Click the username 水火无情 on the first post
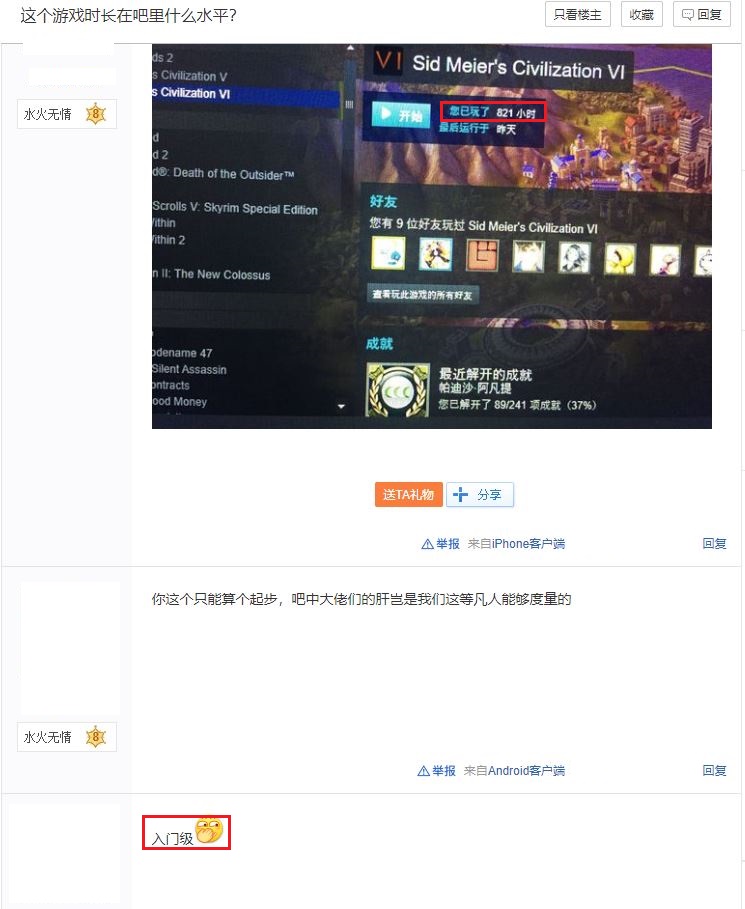 48,114
